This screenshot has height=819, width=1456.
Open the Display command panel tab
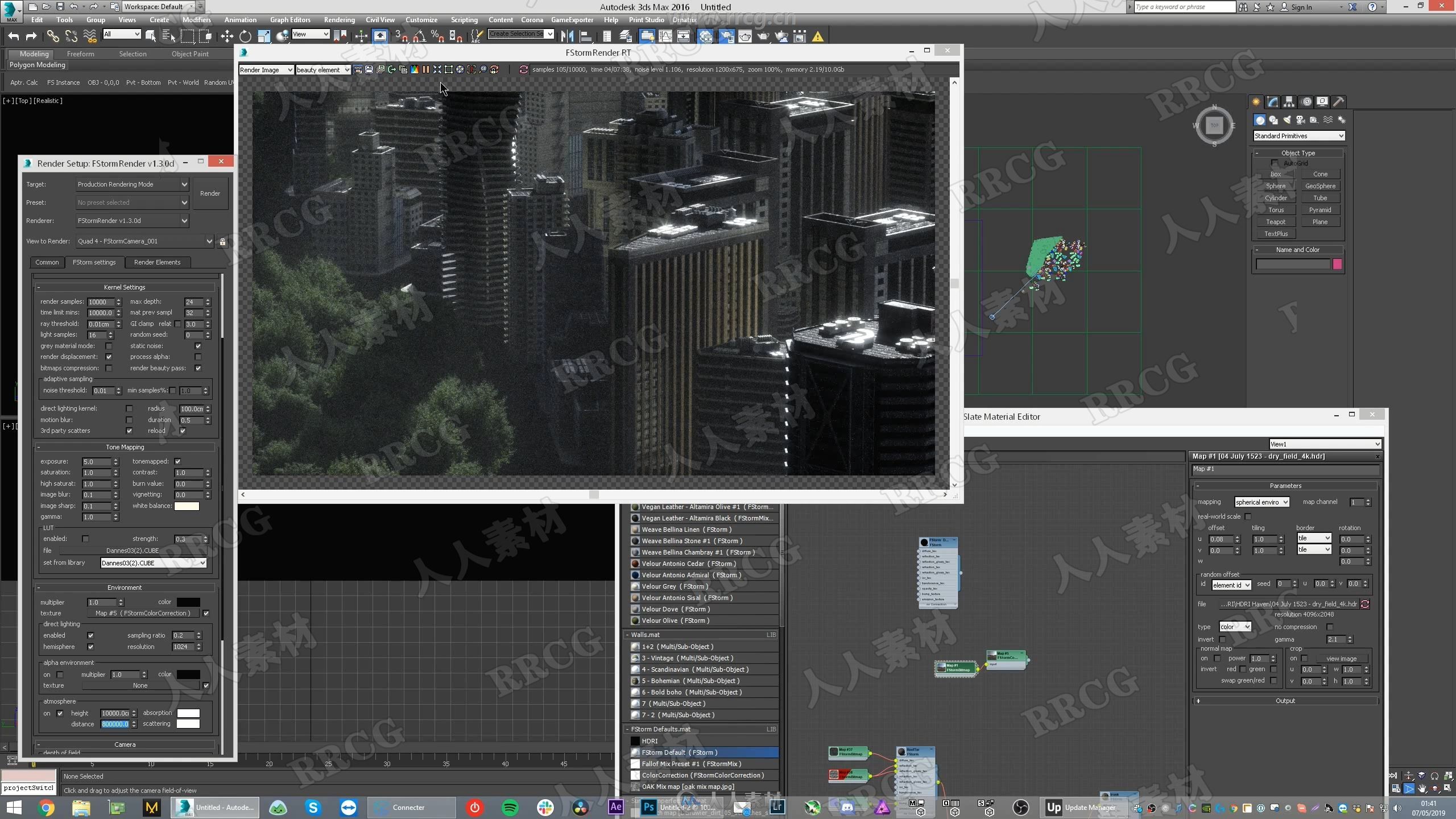point(1322,102)
